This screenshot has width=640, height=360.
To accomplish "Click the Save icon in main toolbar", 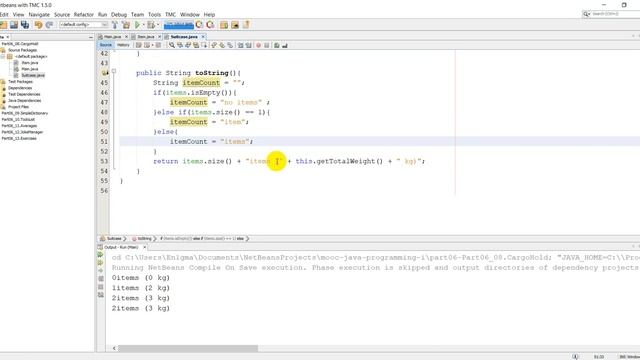I will pos(14,25).
